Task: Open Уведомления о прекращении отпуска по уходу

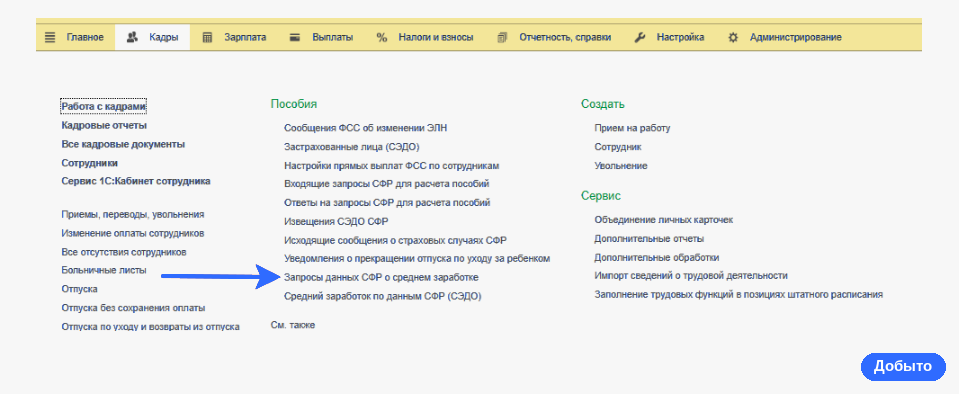Action: coord(417,259)
